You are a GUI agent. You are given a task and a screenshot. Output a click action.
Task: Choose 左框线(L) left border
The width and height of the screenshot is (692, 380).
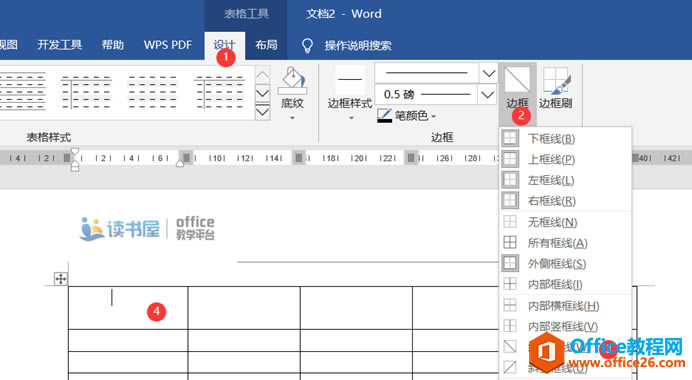[566, 180]
